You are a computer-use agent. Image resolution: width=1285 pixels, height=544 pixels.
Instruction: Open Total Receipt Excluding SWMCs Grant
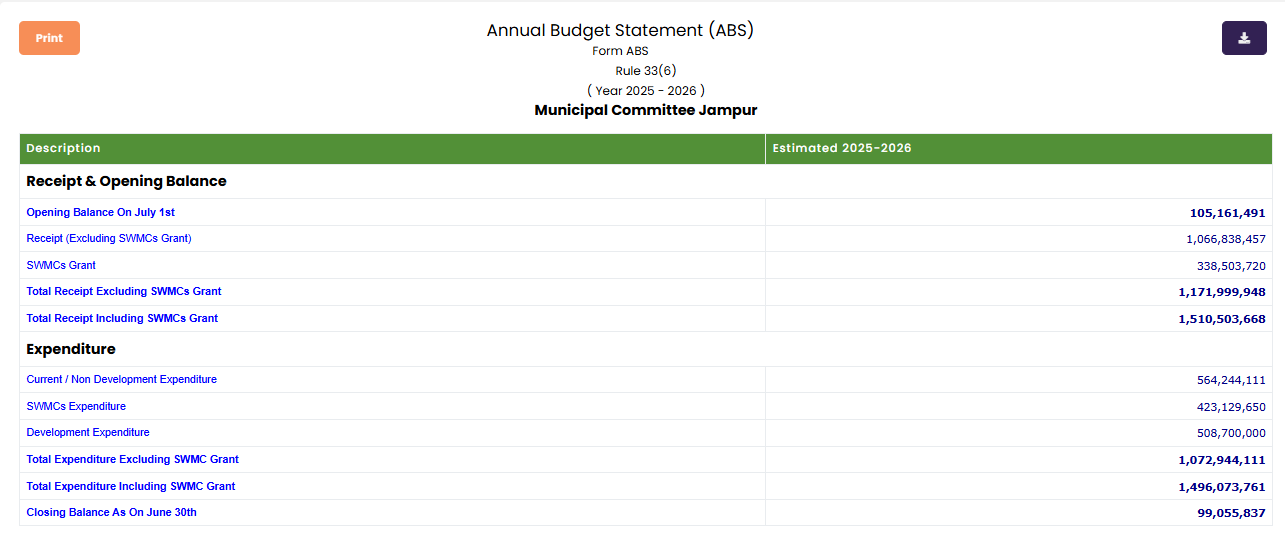(124, 291)
